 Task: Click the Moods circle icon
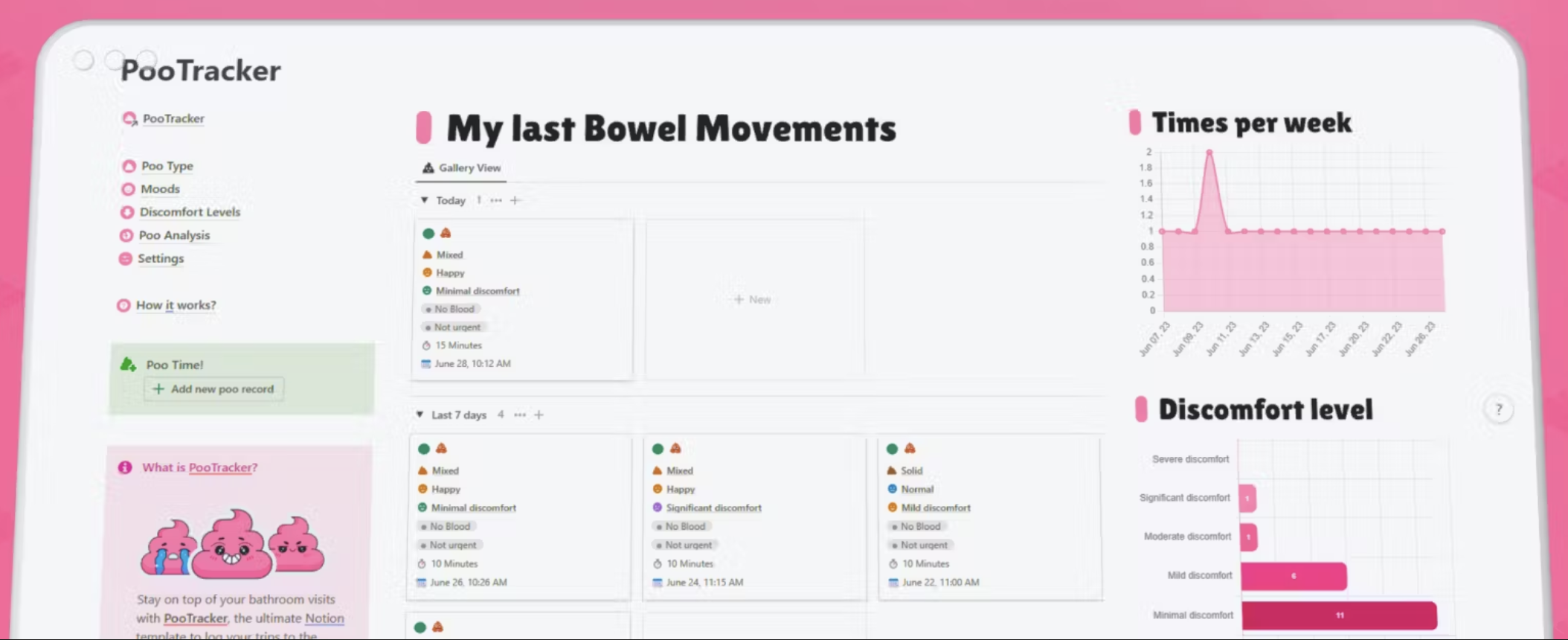pos(128,189)
